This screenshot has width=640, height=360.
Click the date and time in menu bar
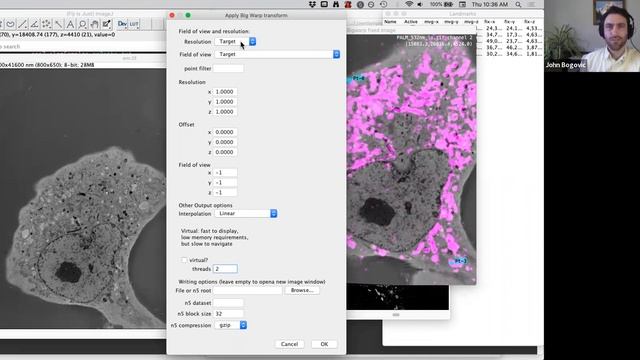(490, 4)
